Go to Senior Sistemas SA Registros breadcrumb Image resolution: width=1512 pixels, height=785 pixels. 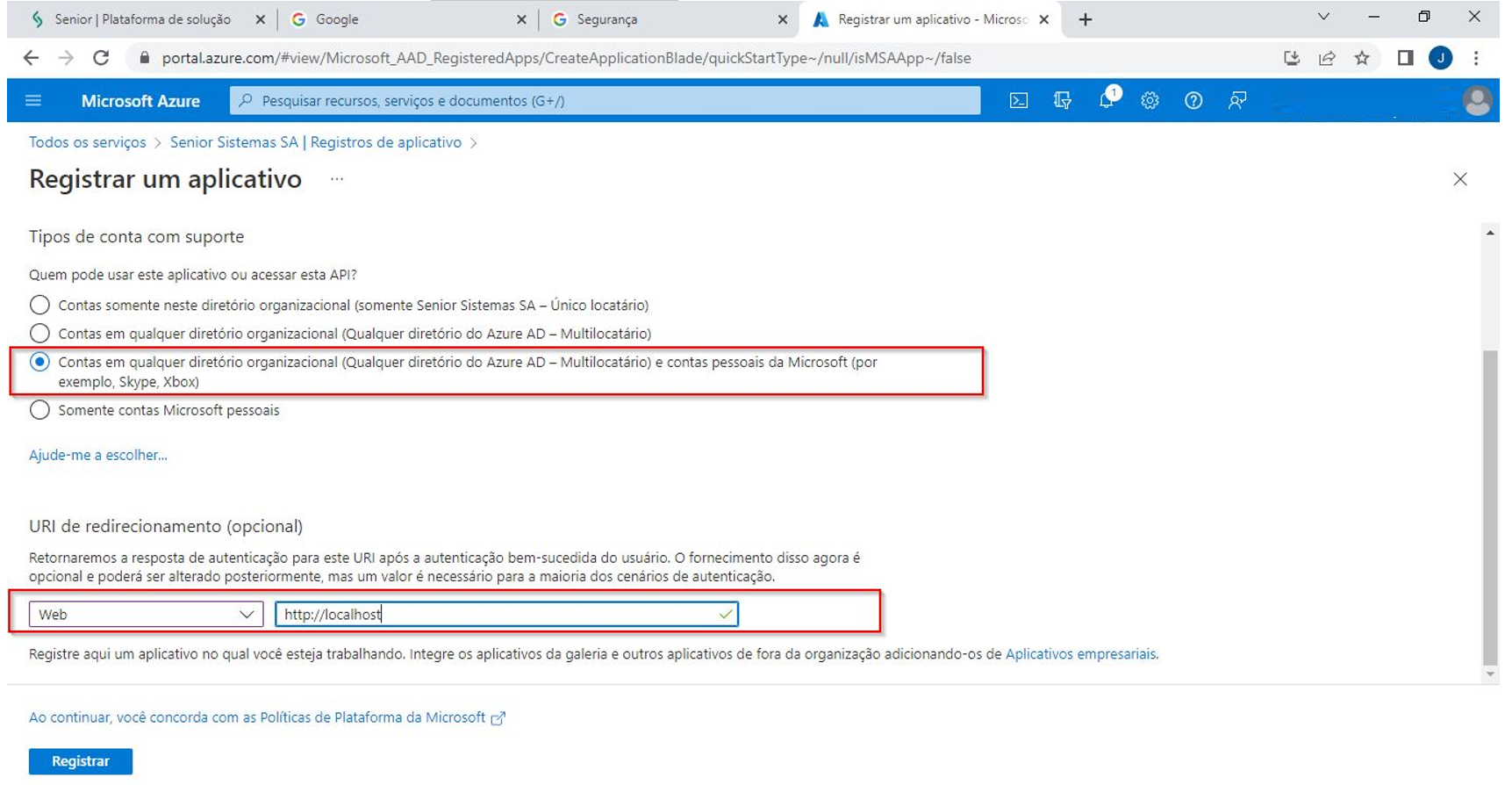click(316, 142)
